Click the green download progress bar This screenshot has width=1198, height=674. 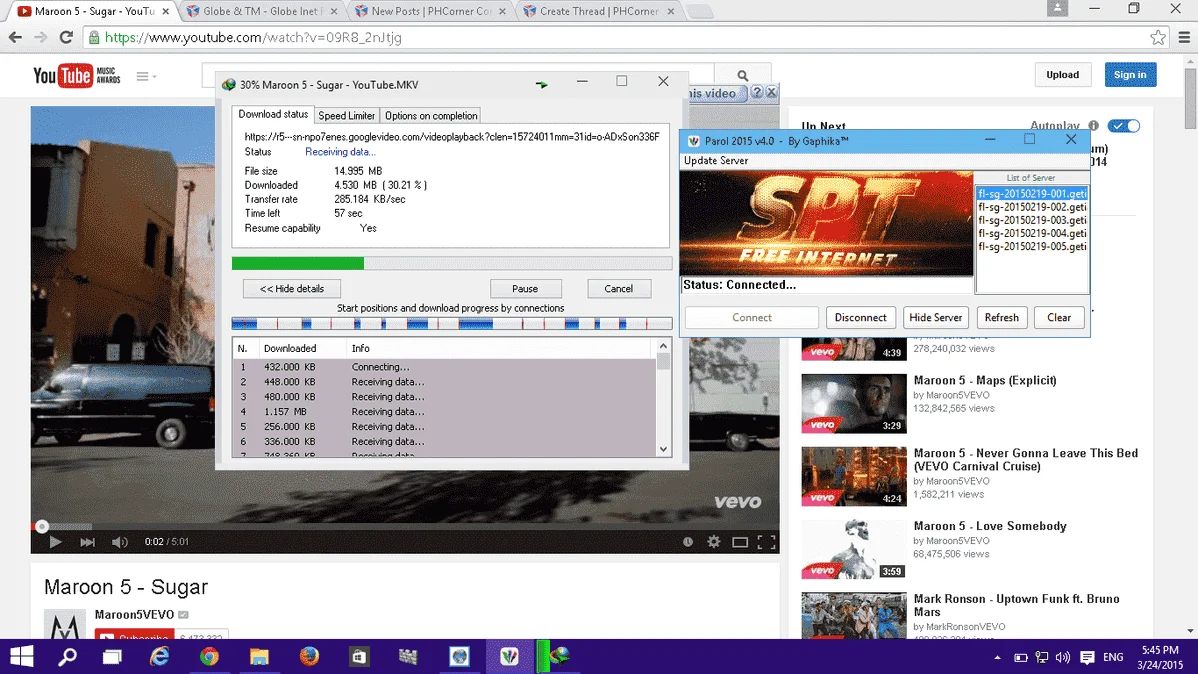pyautogui.click(x=452, y=263)
